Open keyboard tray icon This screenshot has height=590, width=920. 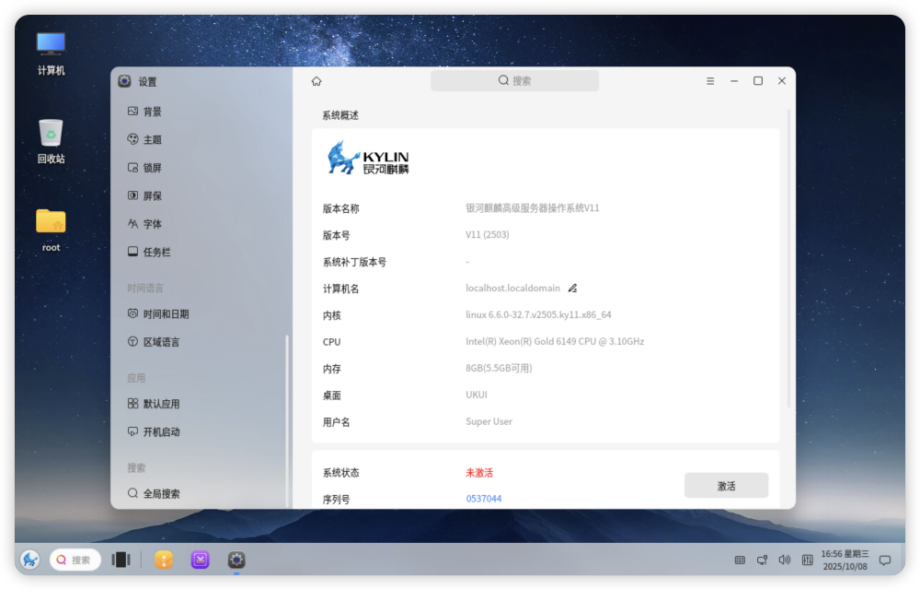(740, 561)
